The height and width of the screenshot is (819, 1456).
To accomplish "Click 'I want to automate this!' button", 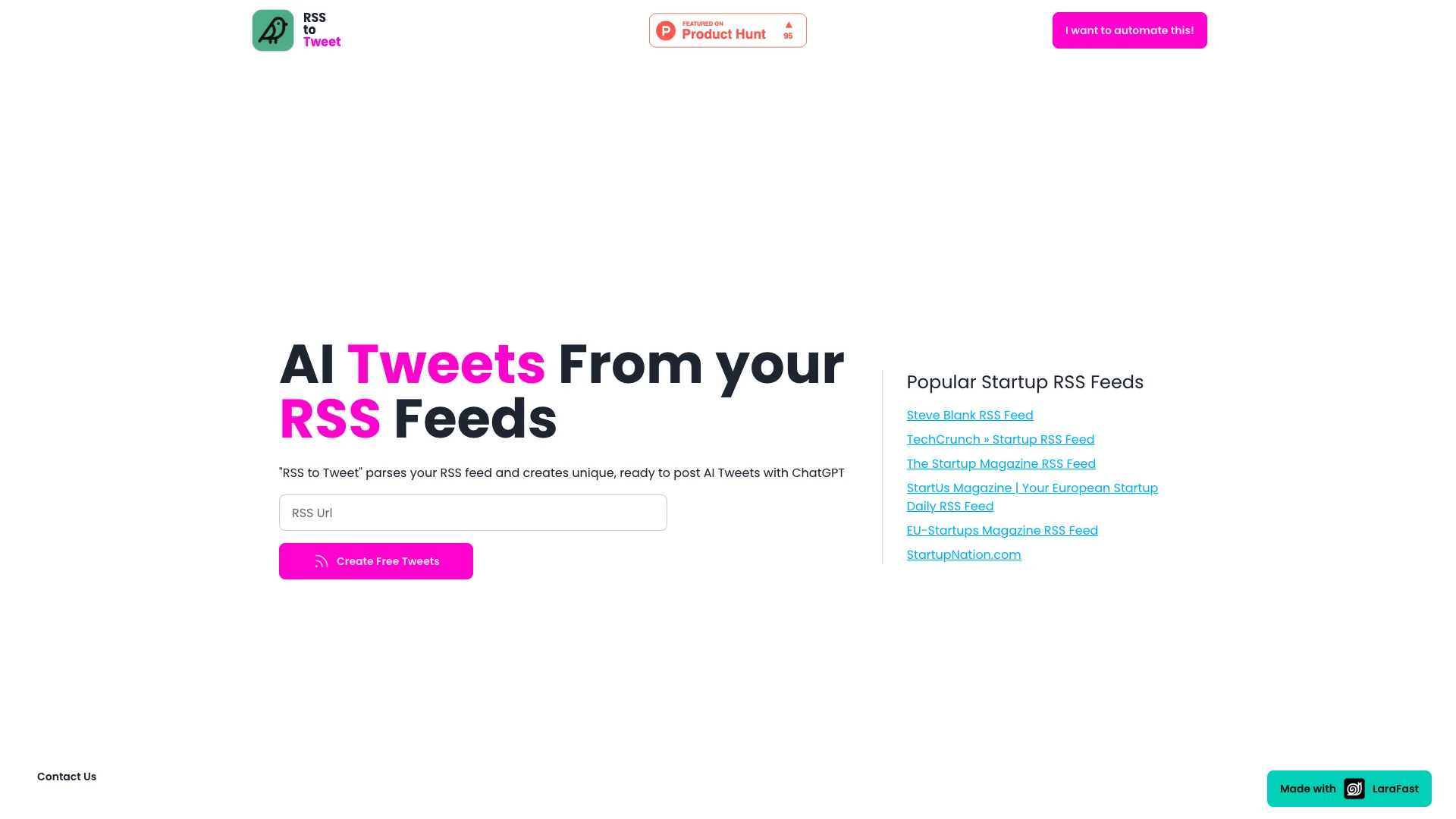I will coord(1129,30).
